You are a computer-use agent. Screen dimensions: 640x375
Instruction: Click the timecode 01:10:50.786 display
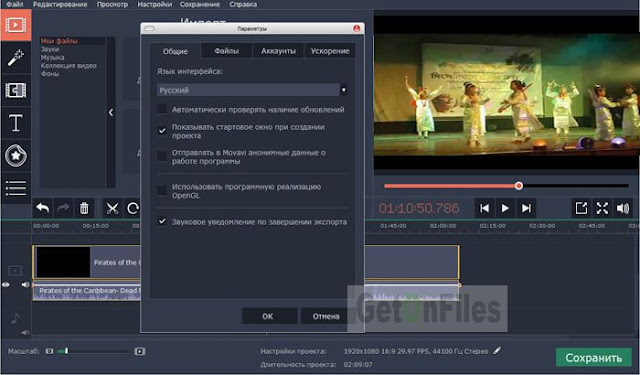pos(419,208)
